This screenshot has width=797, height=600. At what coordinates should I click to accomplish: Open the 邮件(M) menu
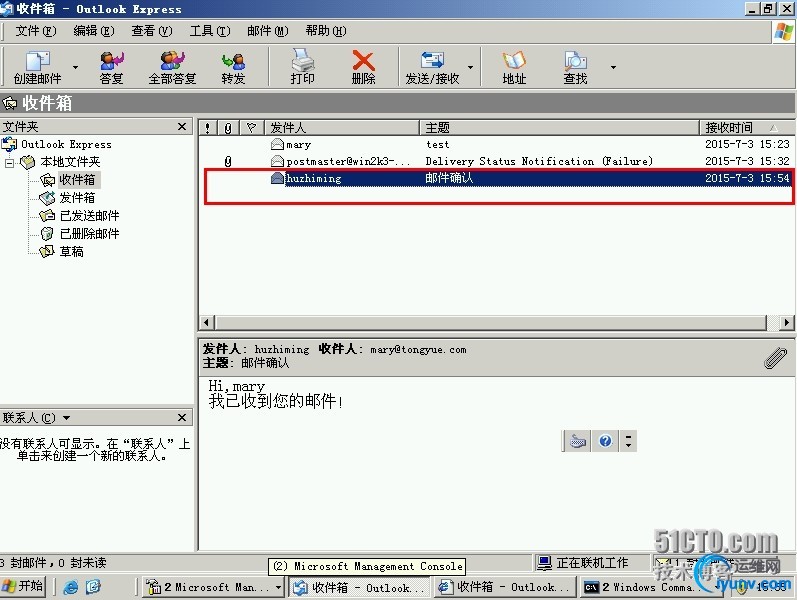(267, 31)
